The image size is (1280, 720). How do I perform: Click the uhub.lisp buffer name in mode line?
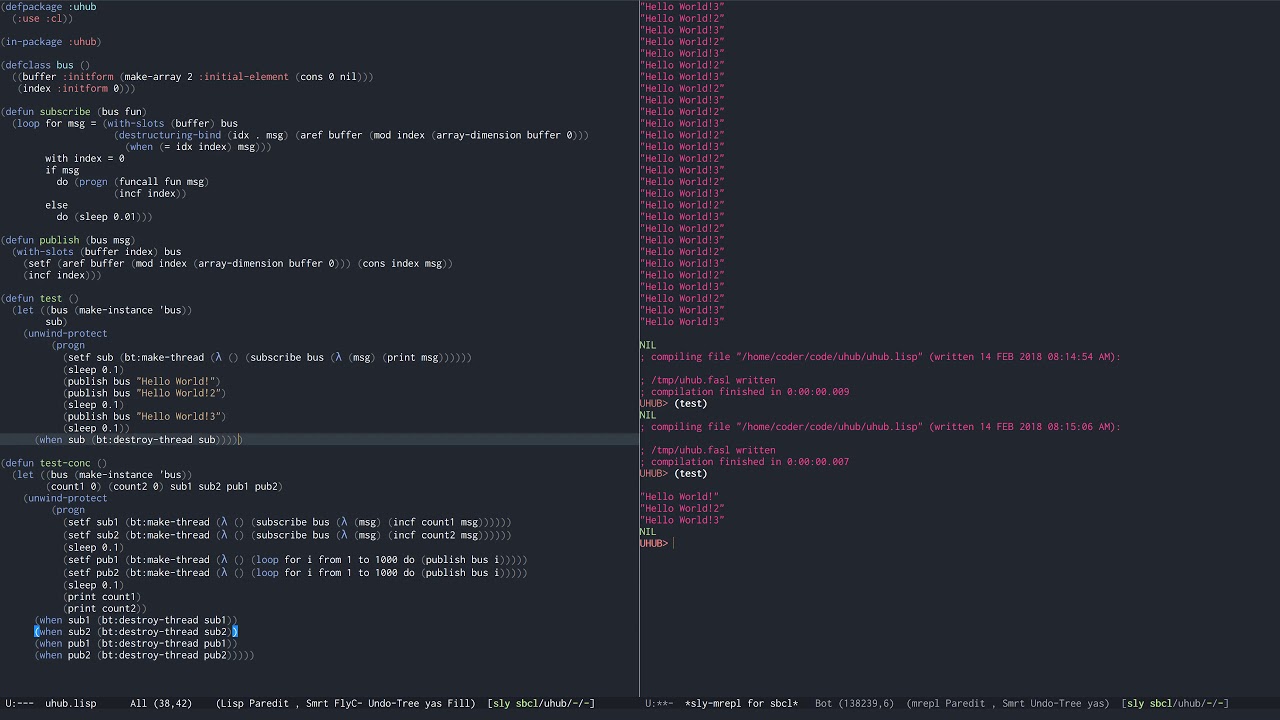click(x=71, y=704)
